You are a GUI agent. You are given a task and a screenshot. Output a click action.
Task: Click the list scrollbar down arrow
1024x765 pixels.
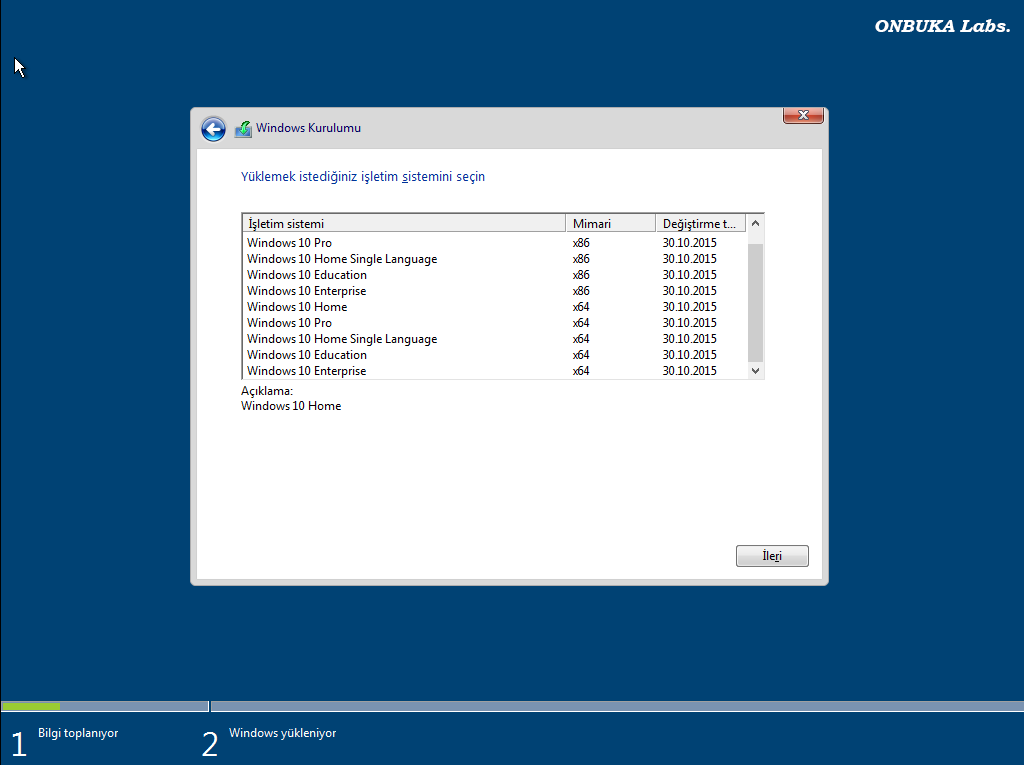point(756,370)
